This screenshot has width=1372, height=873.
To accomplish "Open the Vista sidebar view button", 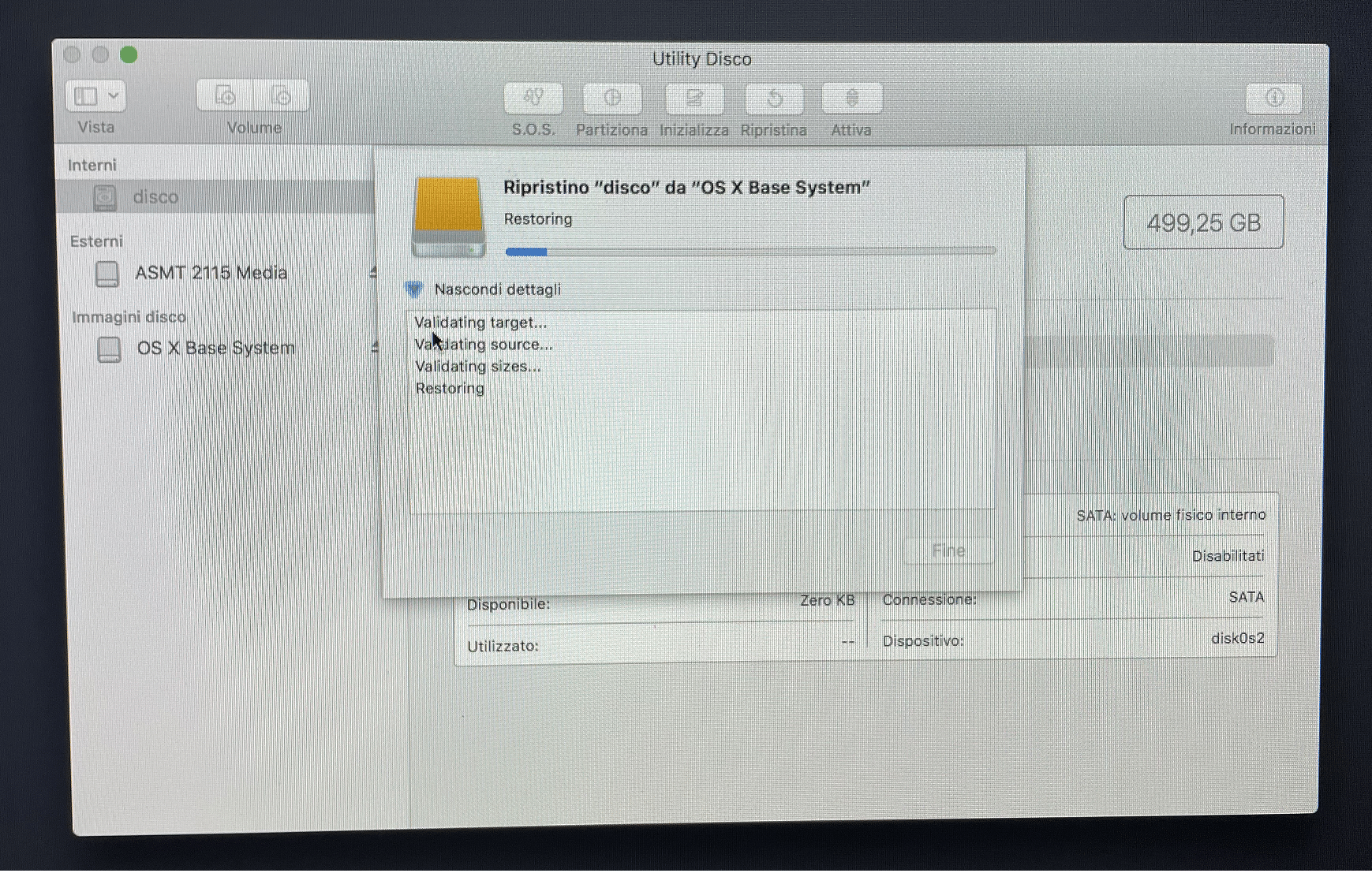I will [x=95, y=96].
